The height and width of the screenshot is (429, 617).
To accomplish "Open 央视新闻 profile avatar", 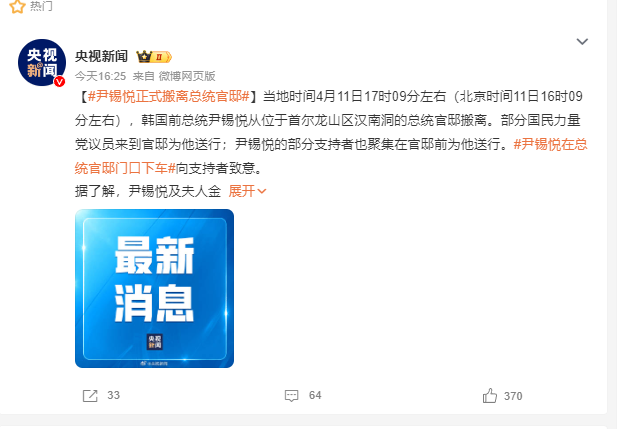I will (x=42, y=63).
